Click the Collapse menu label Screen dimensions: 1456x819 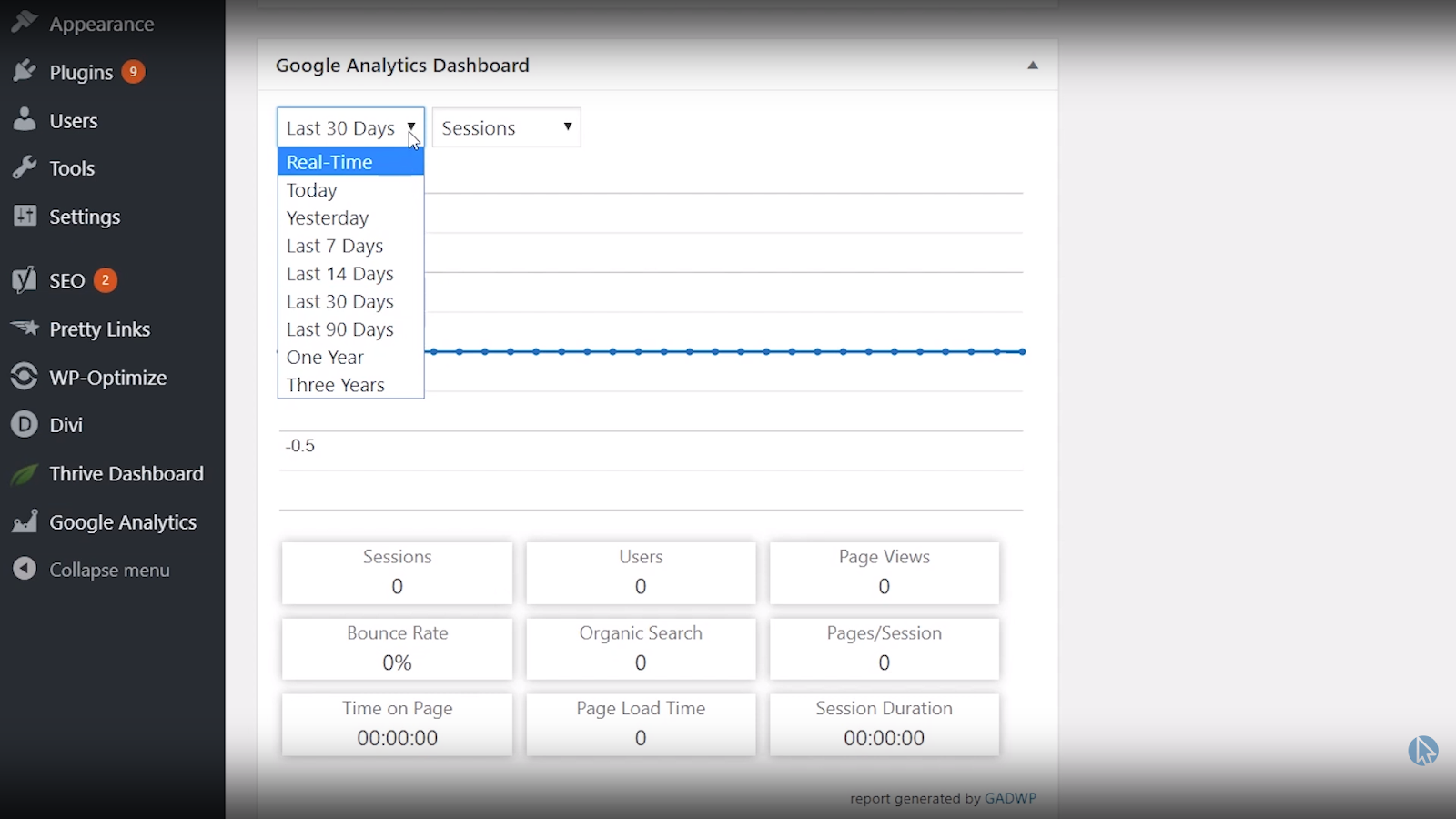pyautogui.click(x=109, y=570)
